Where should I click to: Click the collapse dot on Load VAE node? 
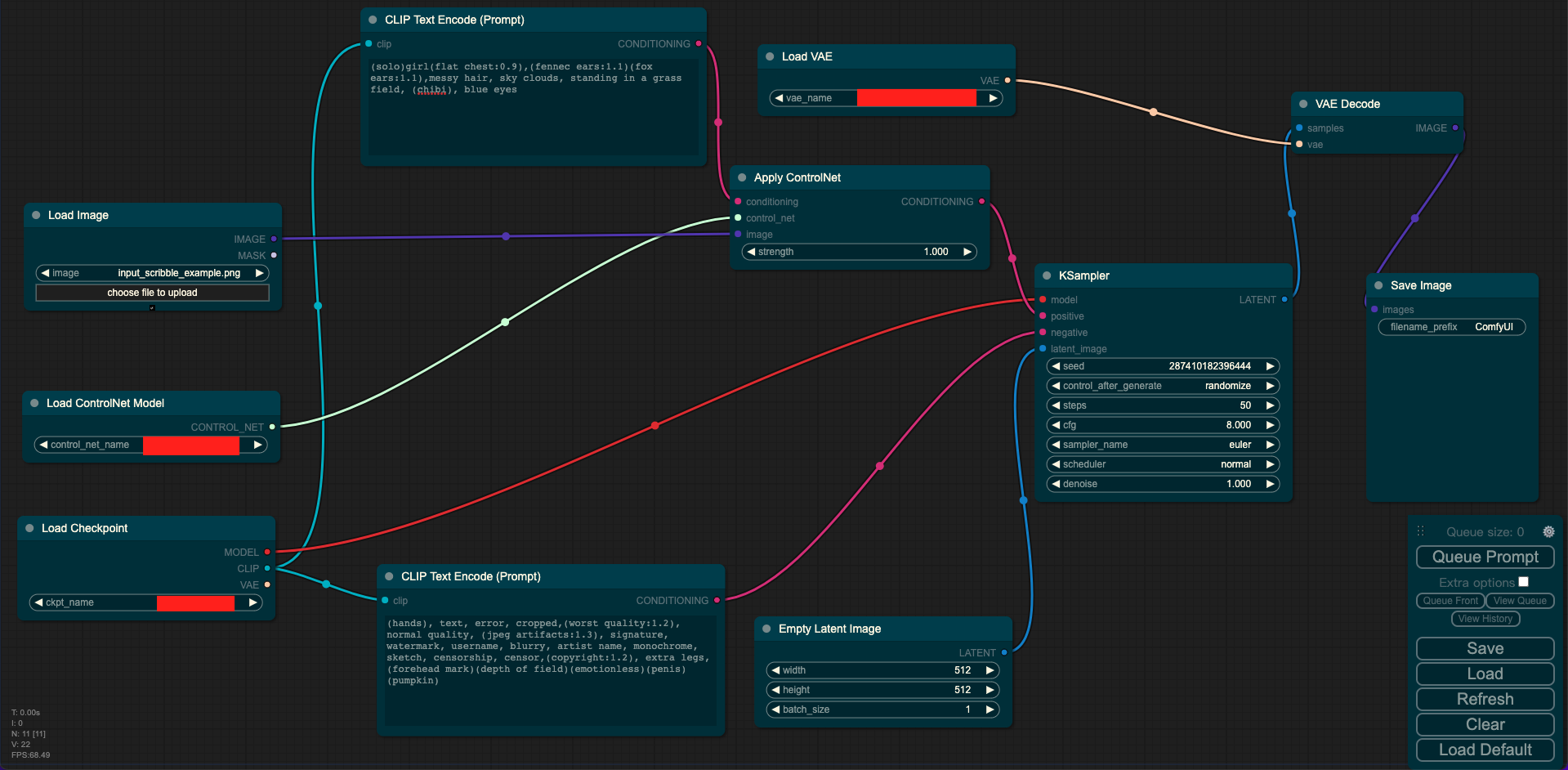(770, 56)
